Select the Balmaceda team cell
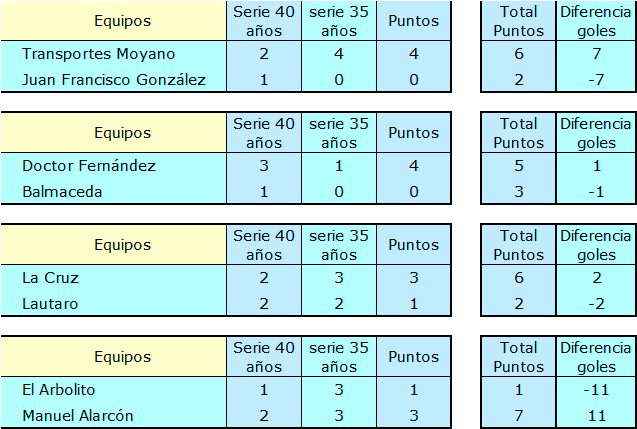Viewport: 637px width, 429px height. pyautogui.click(x=62, y=192)
